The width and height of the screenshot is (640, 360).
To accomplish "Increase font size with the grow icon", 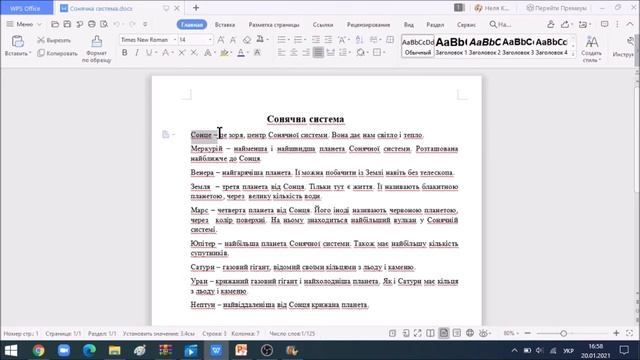I will click(x=221, y=40).
